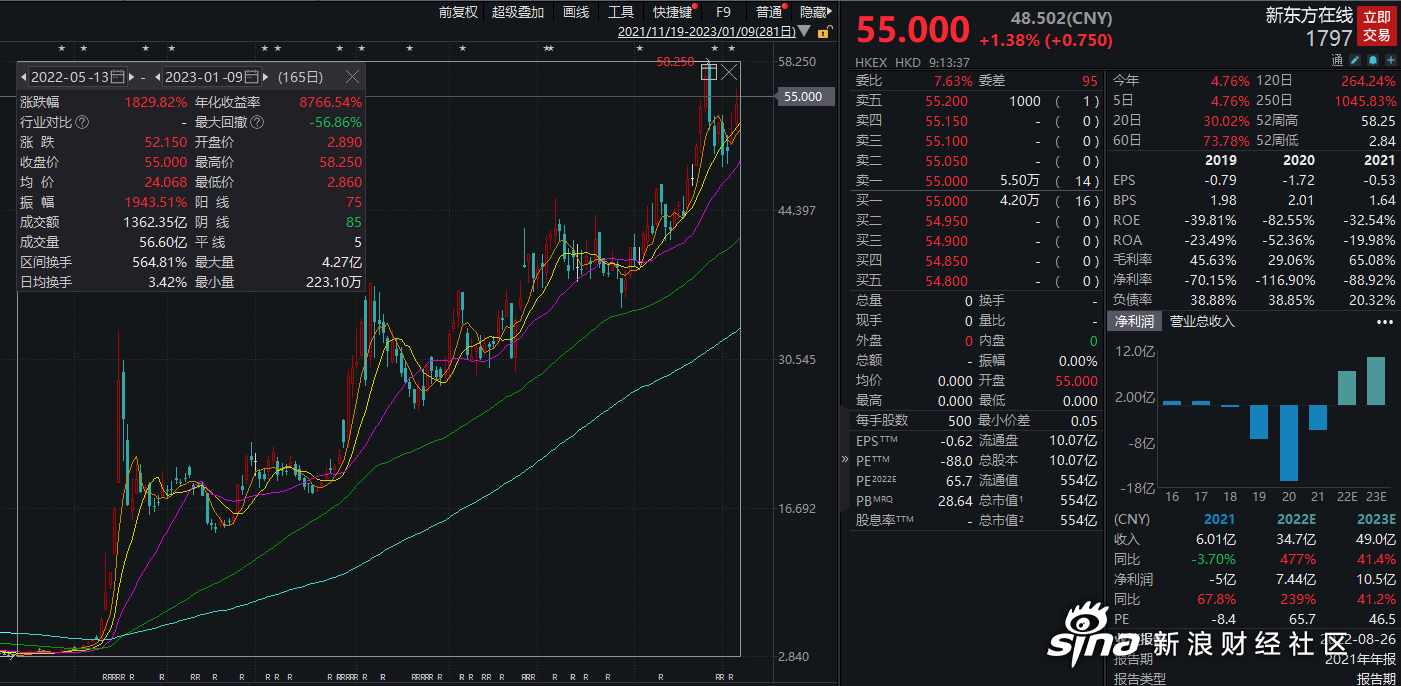Click the 23E forecast net profit bar
Screen dimensions: 1401x686
1376,381
